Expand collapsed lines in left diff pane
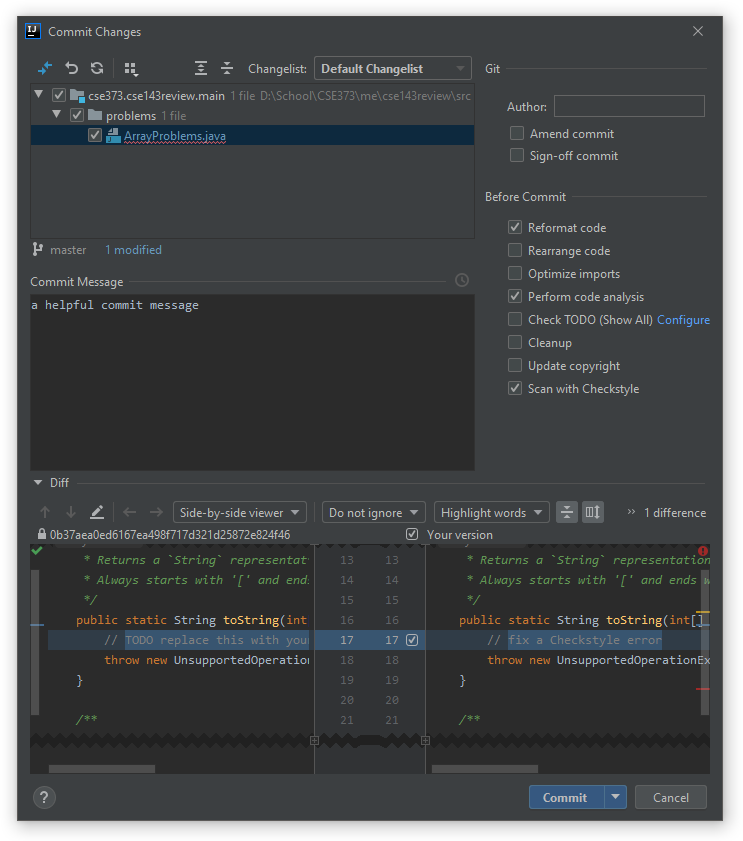 point(315,740)
